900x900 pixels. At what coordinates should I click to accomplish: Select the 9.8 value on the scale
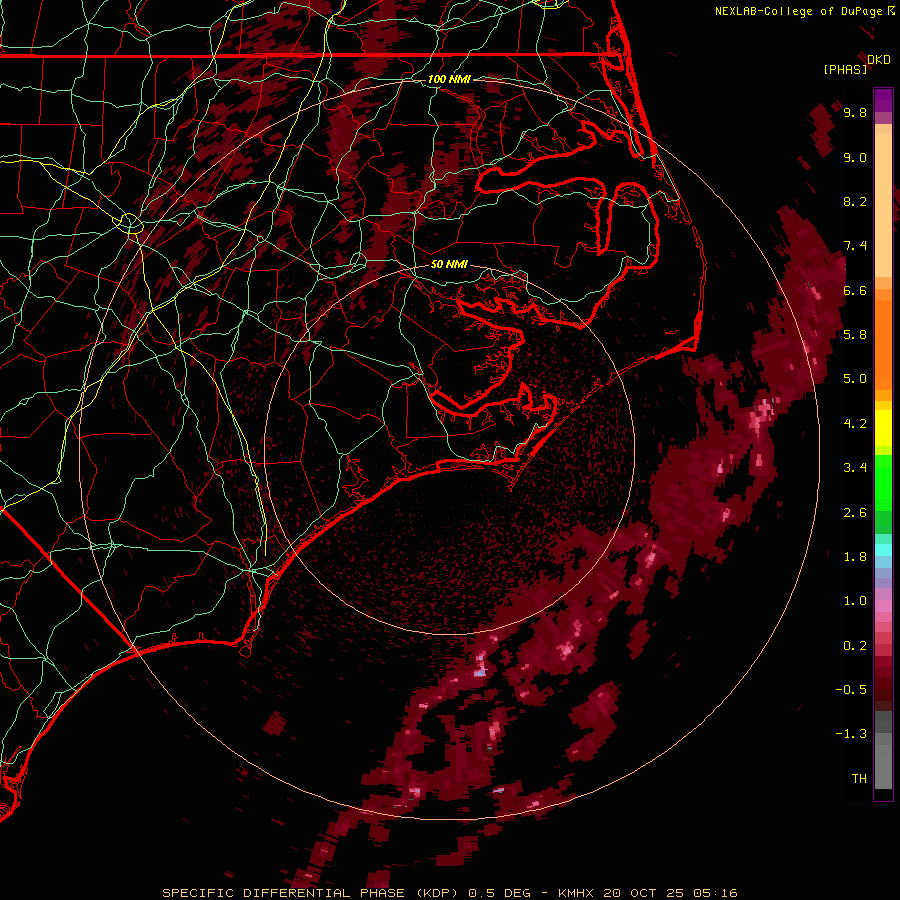coord(855,112)
